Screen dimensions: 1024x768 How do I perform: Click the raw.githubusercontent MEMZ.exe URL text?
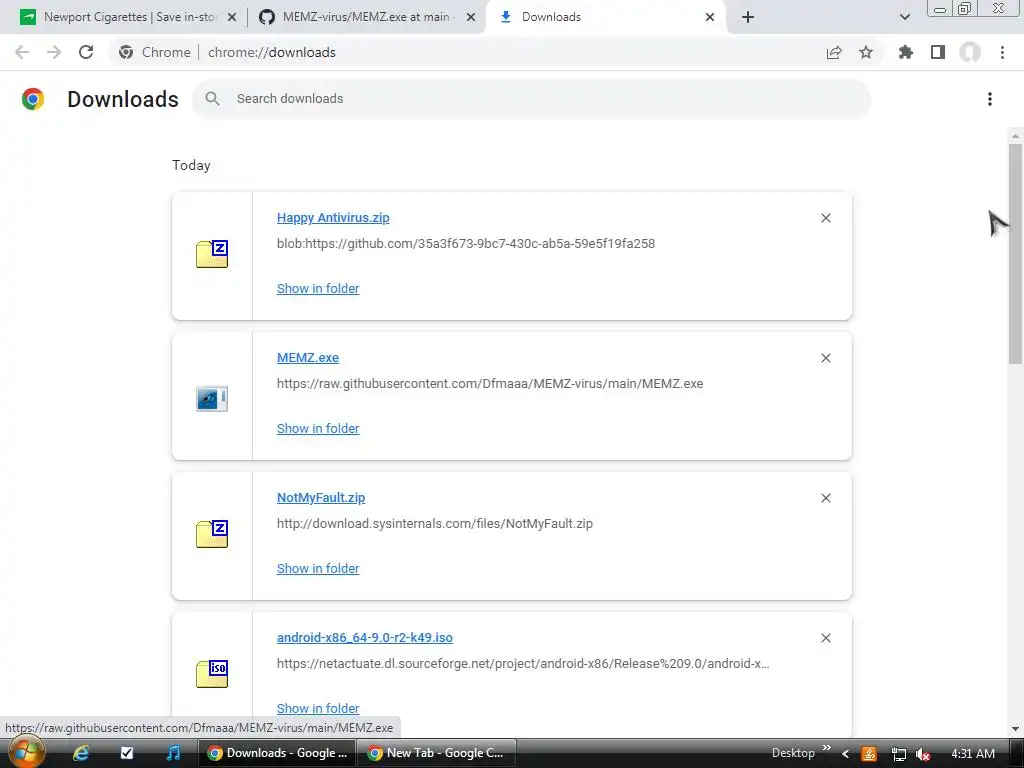pos(490,383)
